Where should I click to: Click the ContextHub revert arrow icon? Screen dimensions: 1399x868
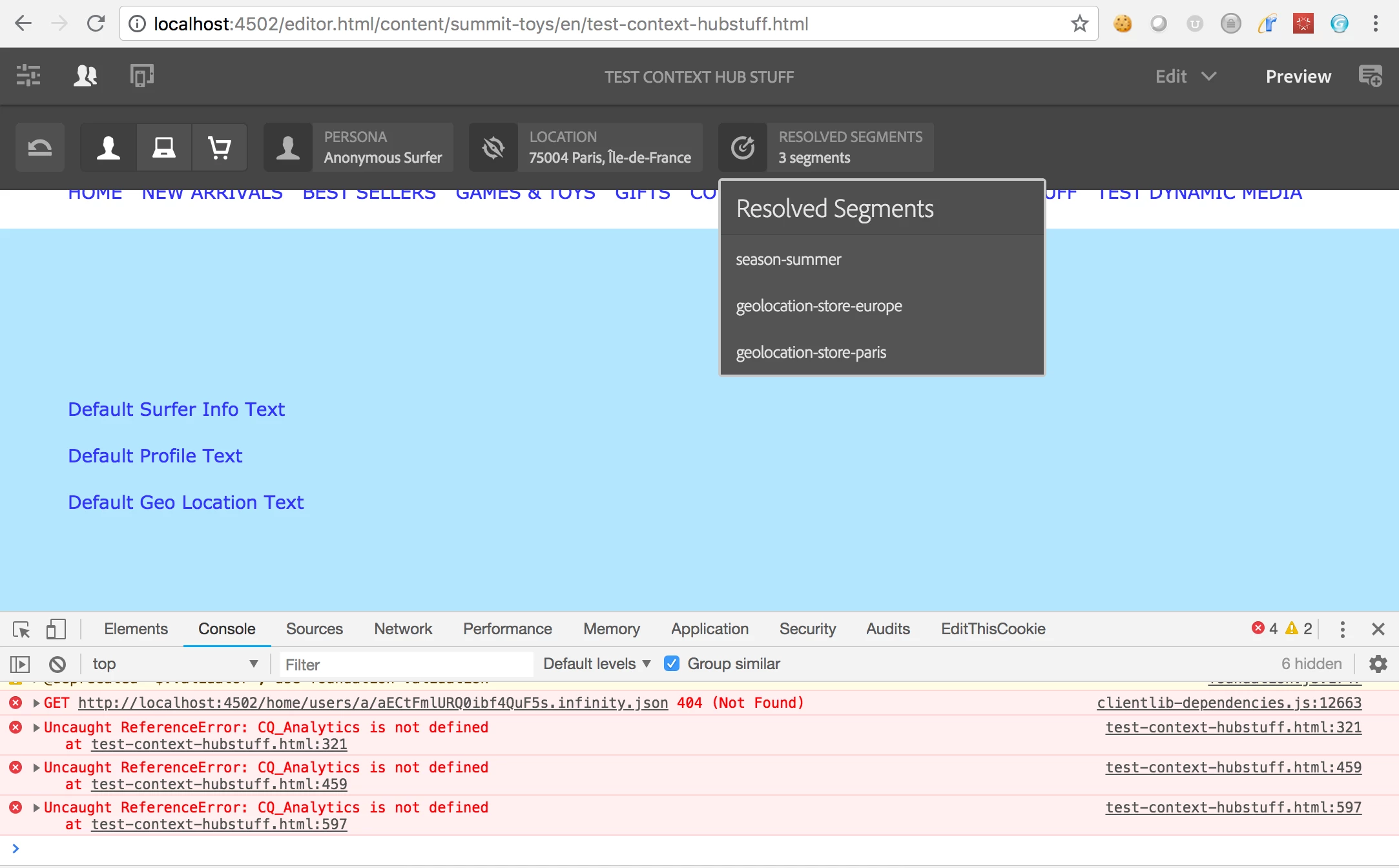[40, 148]
